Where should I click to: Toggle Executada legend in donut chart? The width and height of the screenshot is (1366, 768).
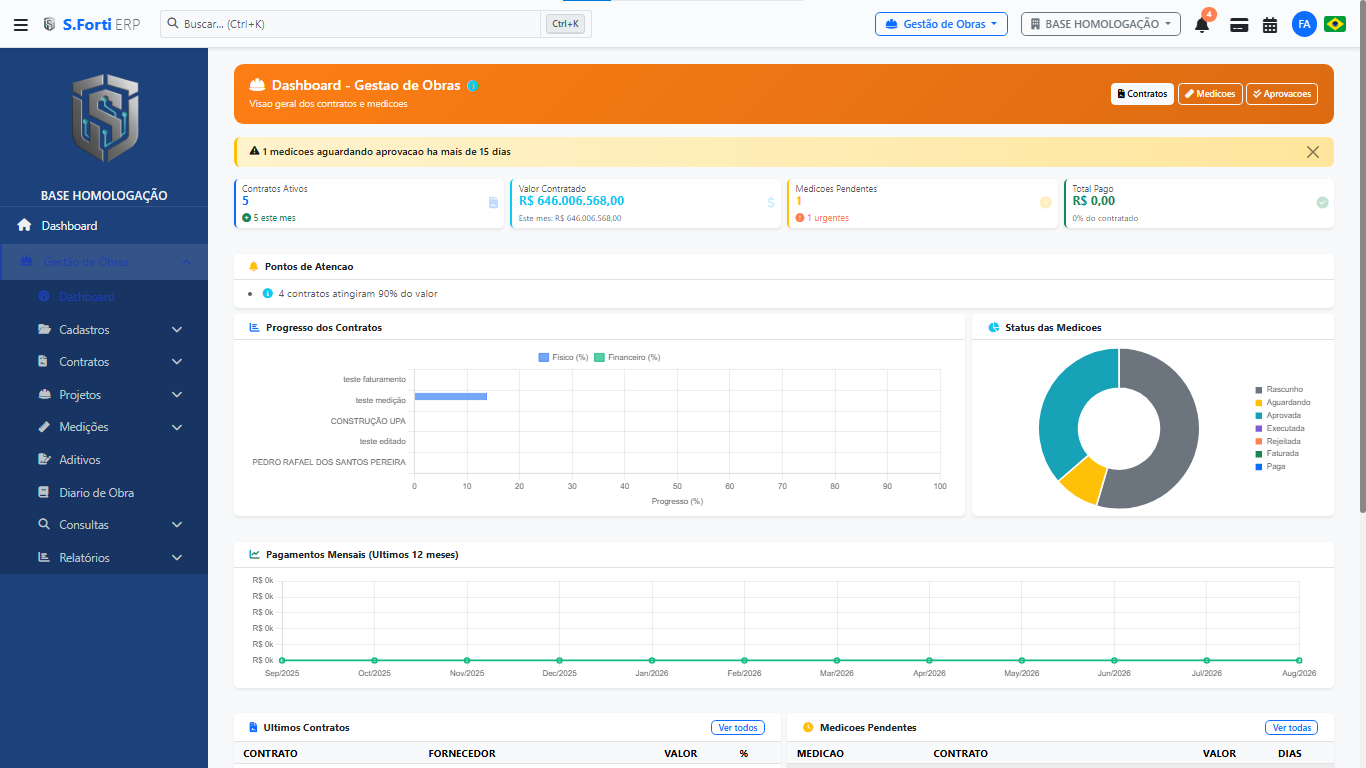[x=1280, y=428]
